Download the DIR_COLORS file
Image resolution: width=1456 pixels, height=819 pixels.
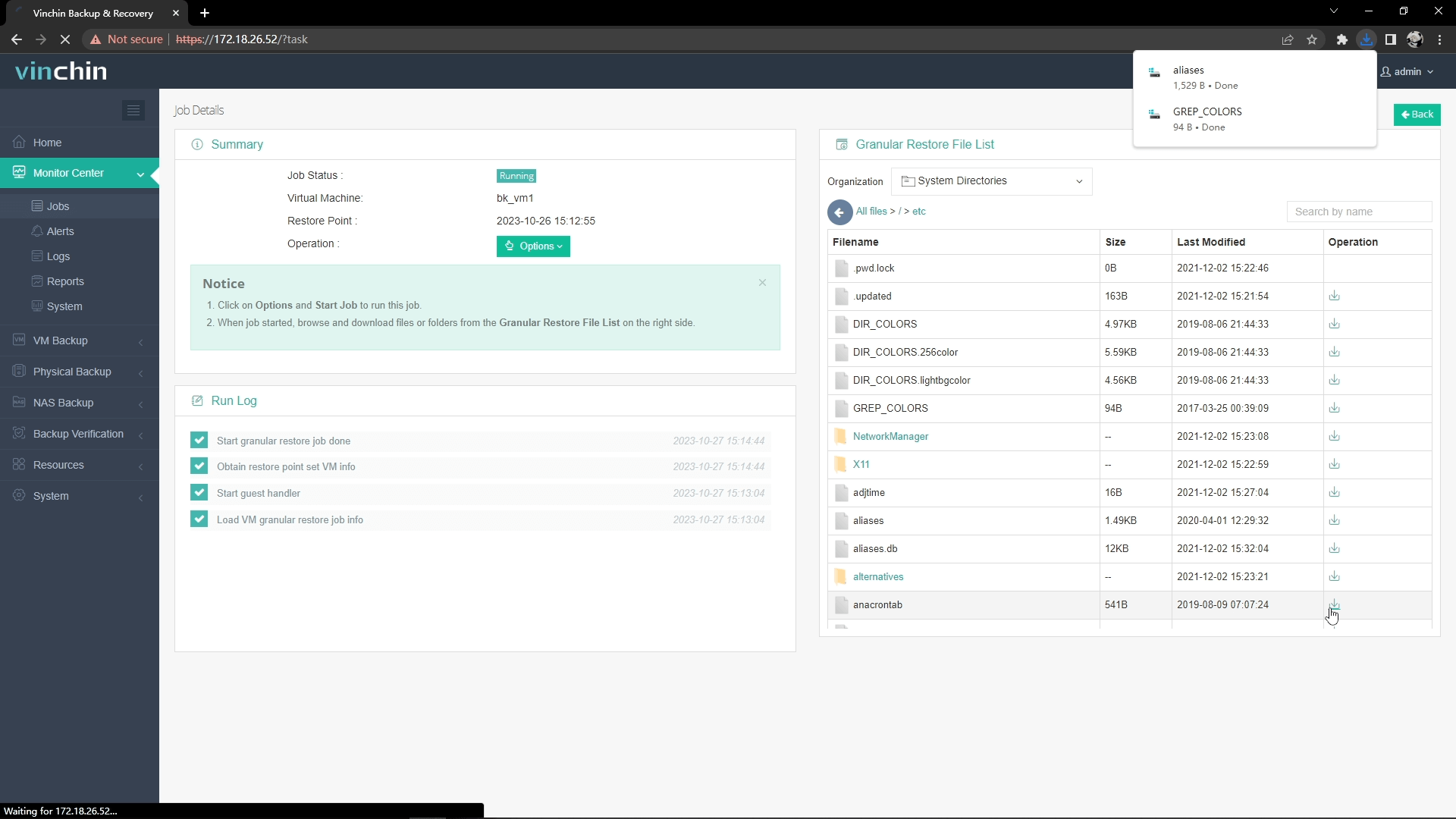point(1335,324)
